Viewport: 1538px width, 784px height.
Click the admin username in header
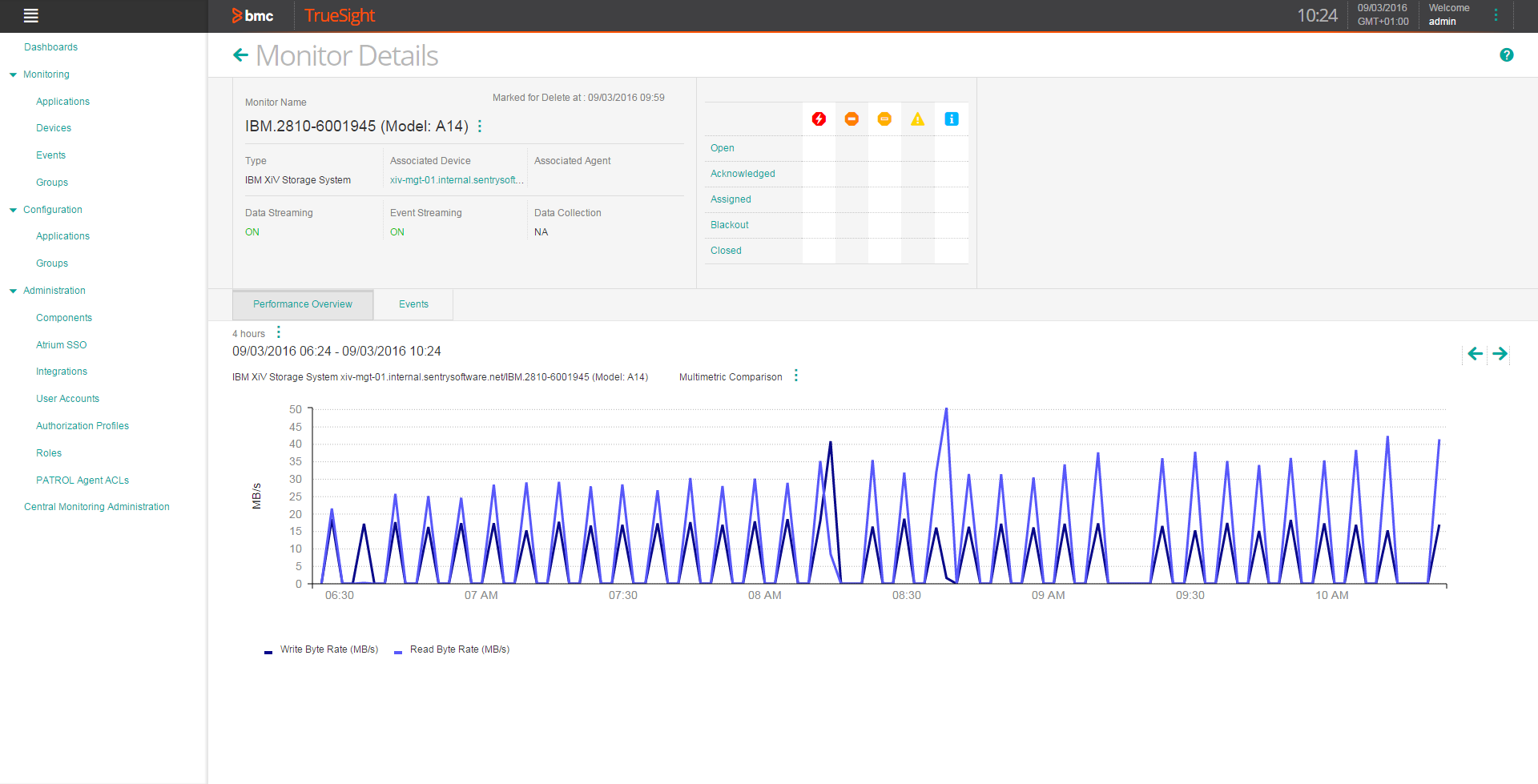(1442, 22)
